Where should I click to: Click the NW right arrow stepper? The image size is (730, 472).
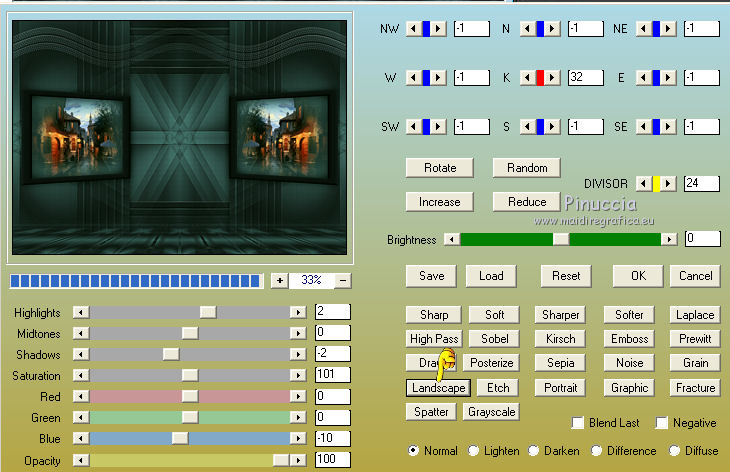pyautogui.click(x=438, y=29)
